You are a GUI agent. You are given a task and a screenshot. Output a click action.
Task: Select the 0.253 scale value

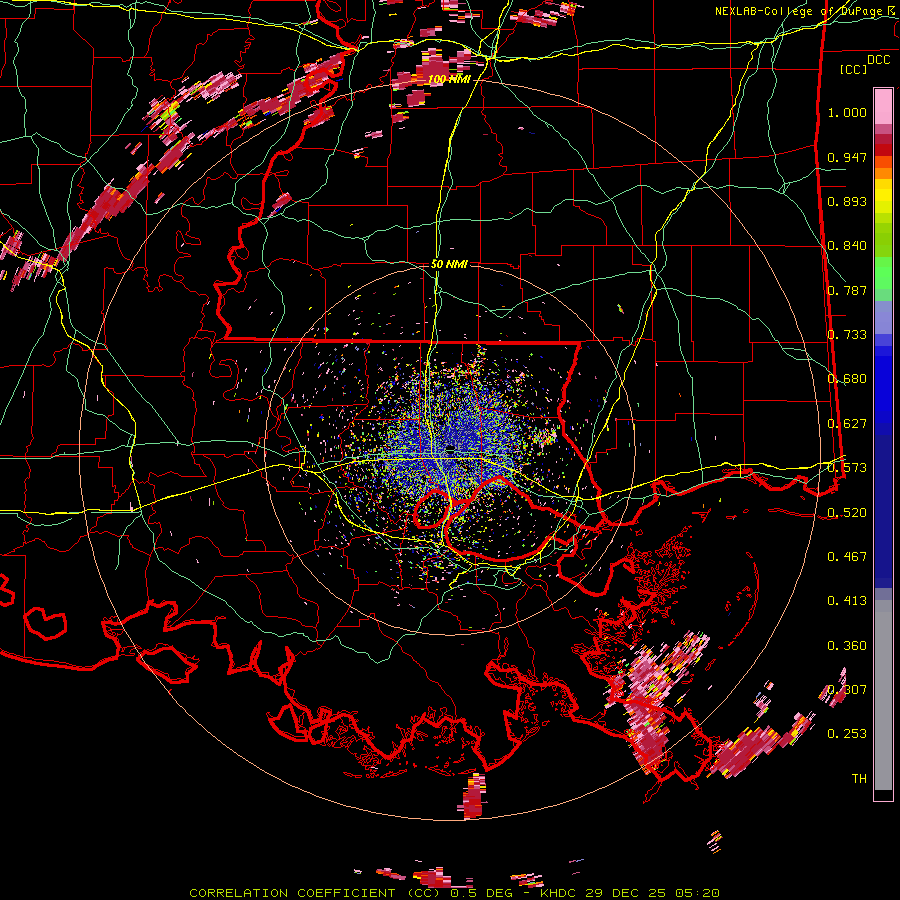(x=847, y=734)
